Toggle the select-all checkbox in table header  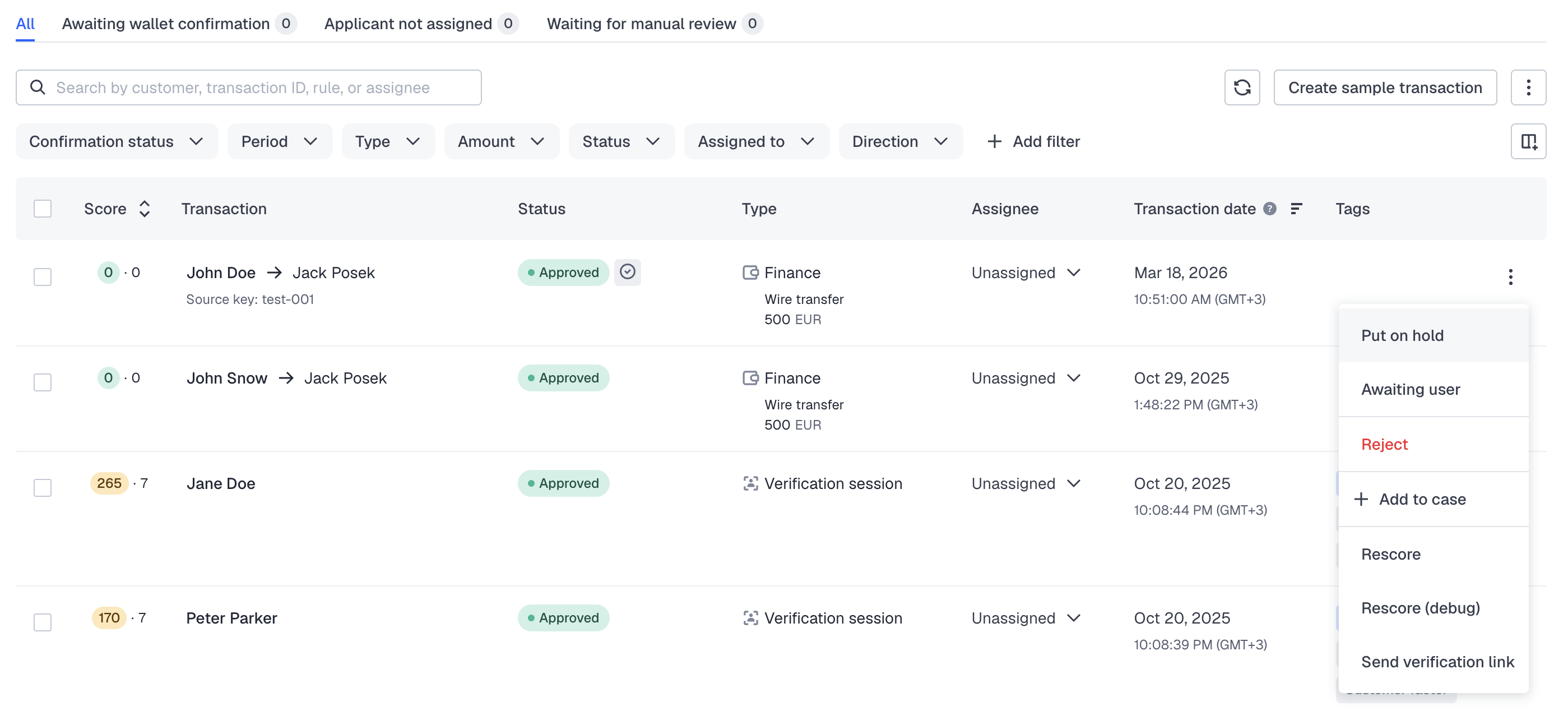(43, 209)
